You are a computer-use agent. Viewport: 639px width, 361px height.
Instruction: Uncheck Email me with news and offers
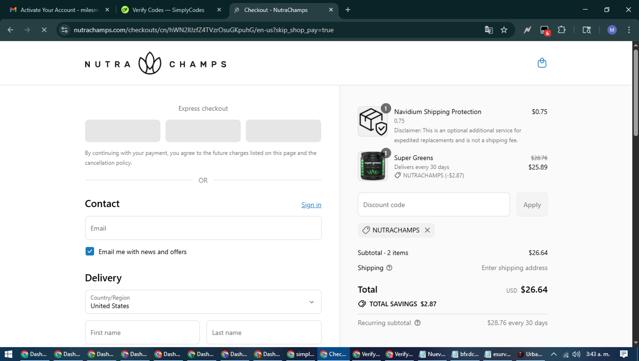pos(90,251)
